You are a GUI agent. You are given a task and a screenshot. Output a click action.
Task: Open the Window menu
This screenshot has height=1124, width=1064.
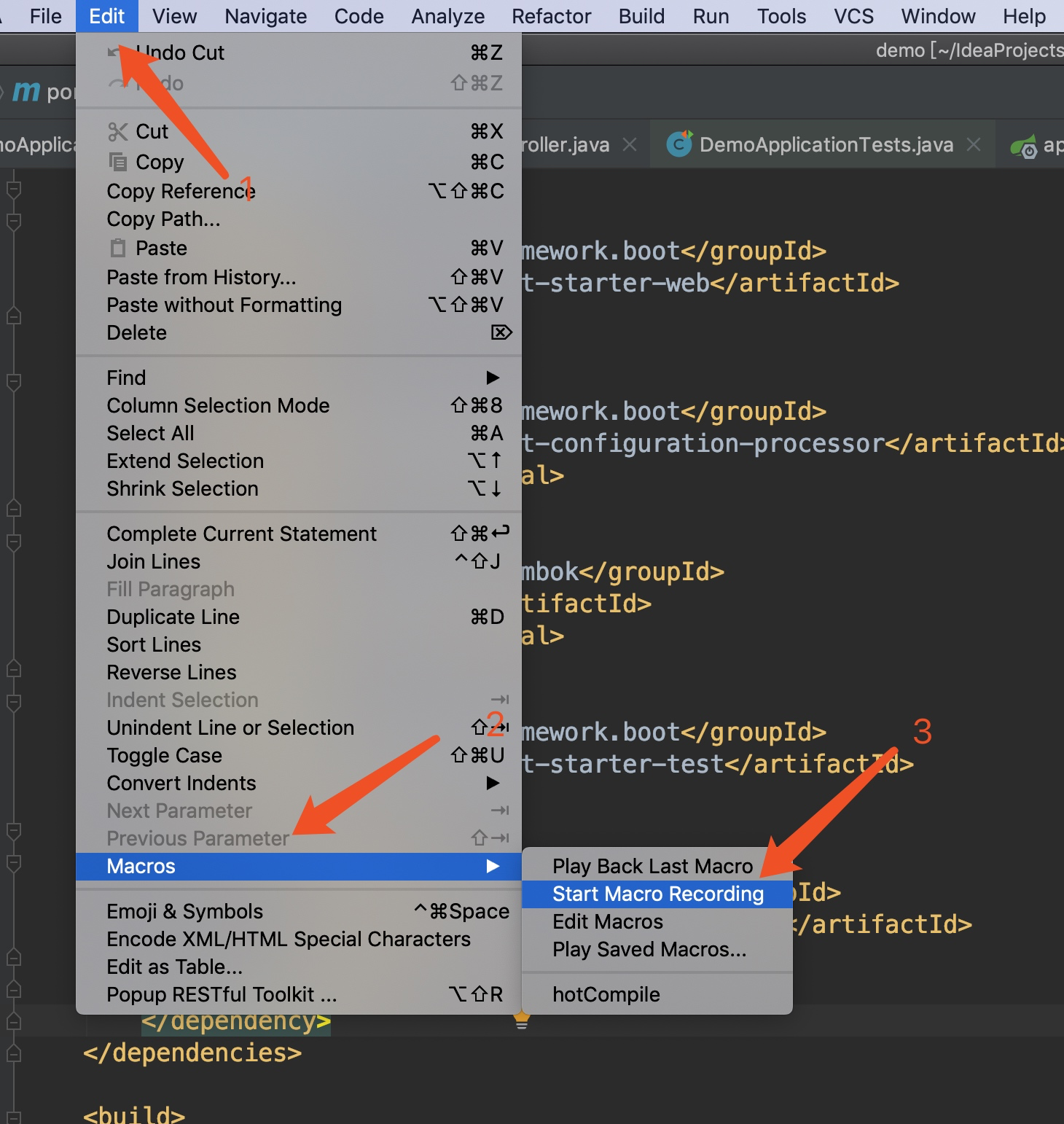(939, 16)
